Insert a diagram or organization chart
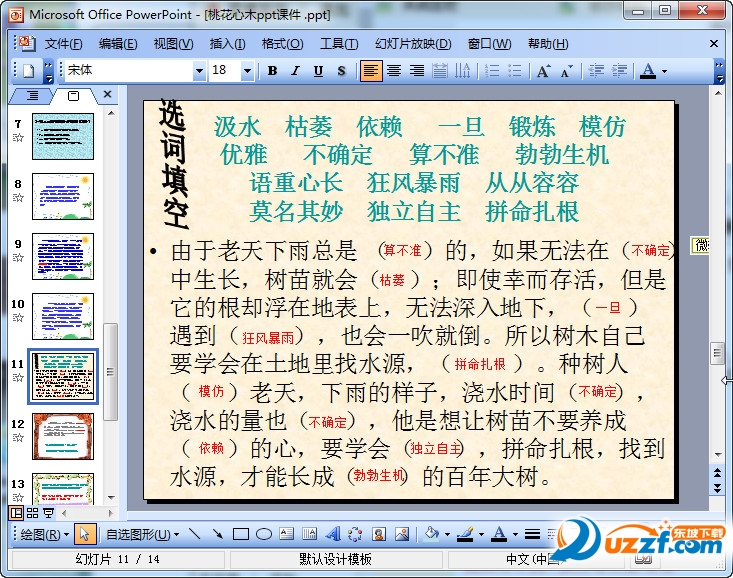The width and height of the screenshot is (733, 578). [355, 534]
